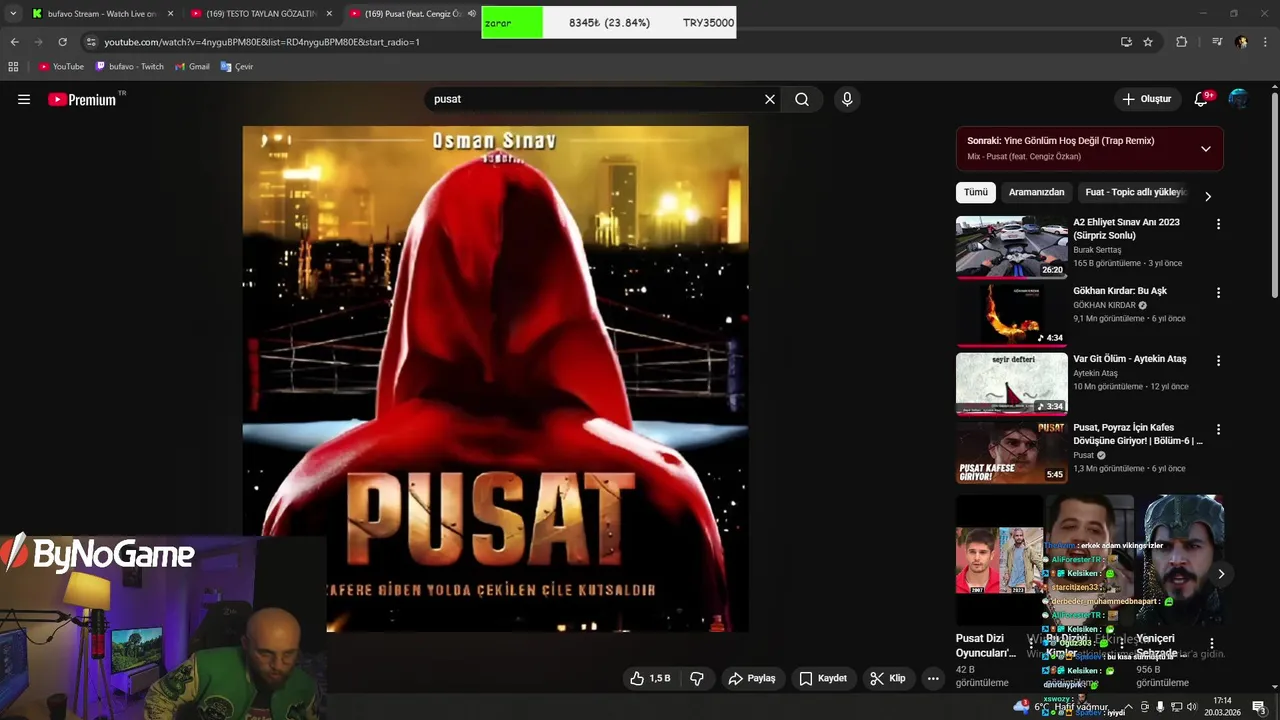Start voice search with microphone icon

[847, 99]
